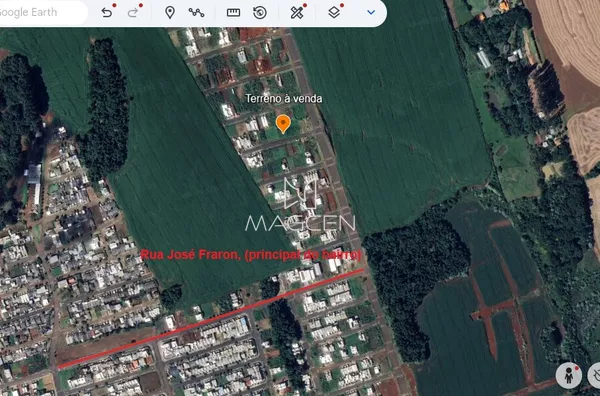Click the Google Earth search field
This screenshot has width=600, height=396.
tap(43, 12)
